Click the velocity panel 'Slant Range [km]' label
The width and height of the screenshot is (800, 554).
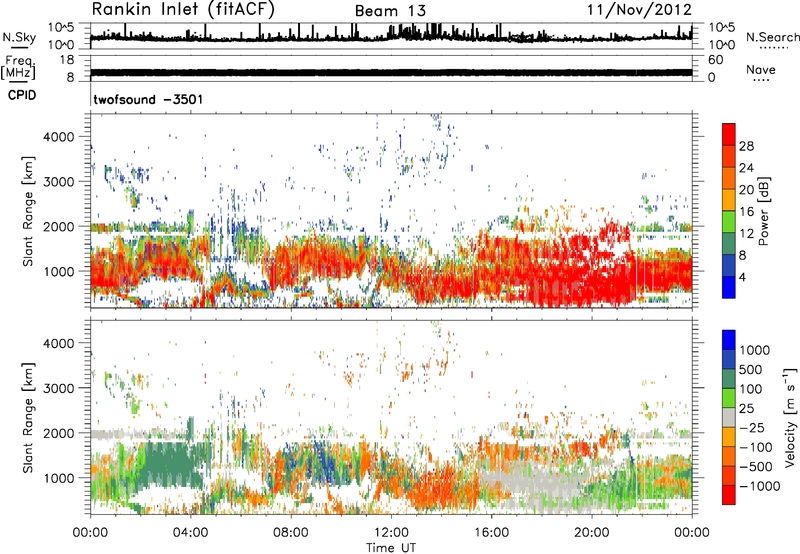[x=28, y=417]
